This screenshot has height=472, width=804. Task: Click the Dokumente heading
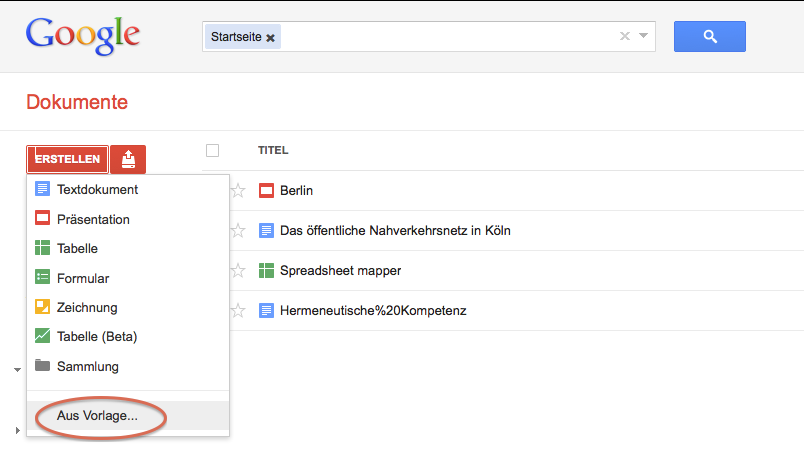(x=77, y=102)
